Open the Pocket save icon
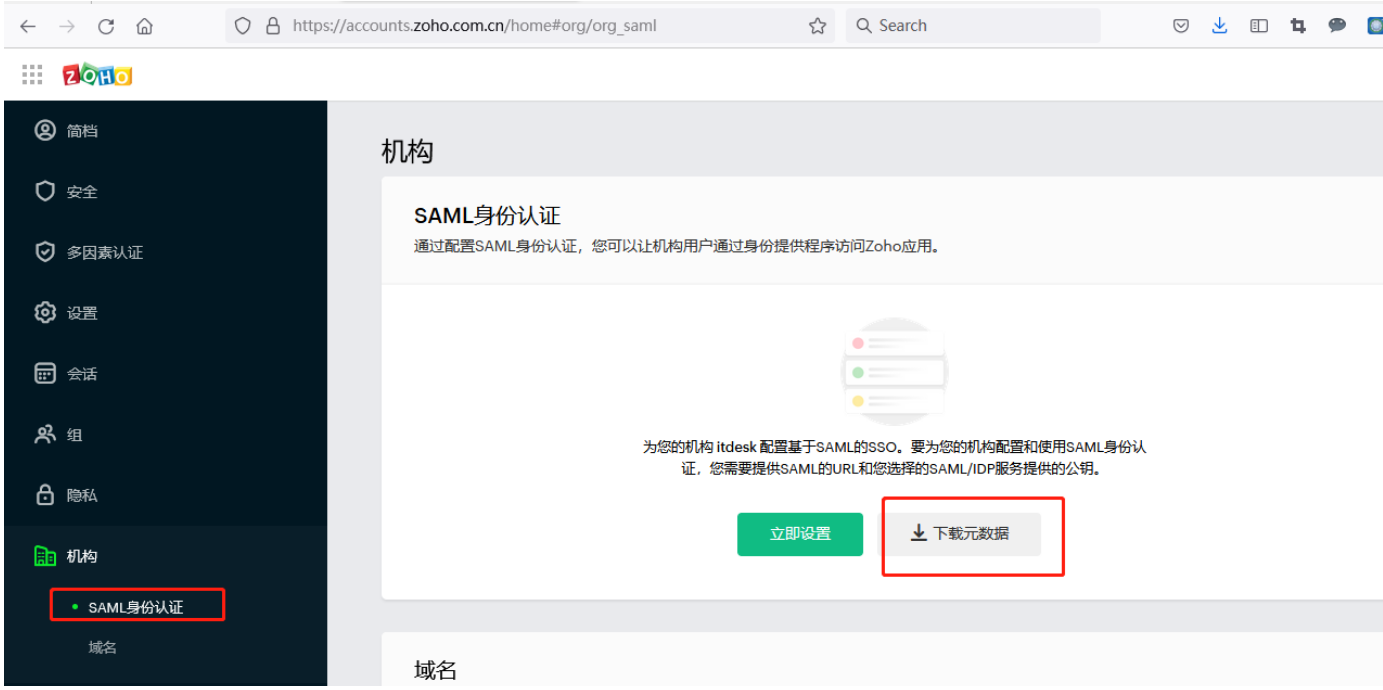The width and height of the screenshot is (1383, 690). pyautogui.click(x=1181, y=26)
